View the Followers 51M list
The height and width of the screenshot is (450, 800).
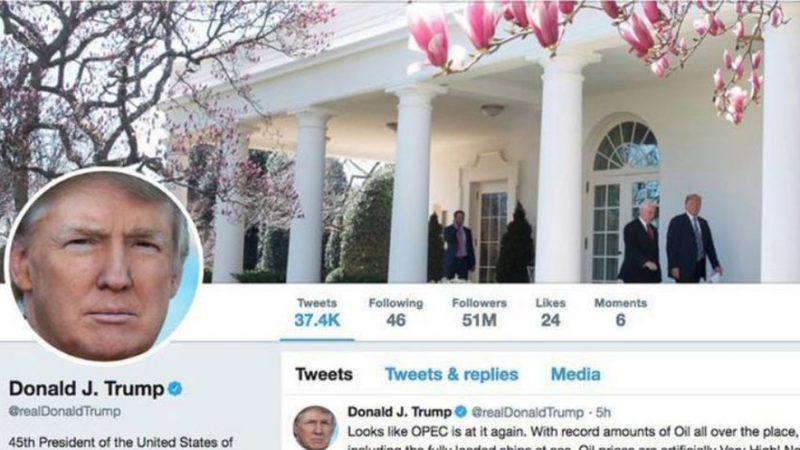(479, 312)
